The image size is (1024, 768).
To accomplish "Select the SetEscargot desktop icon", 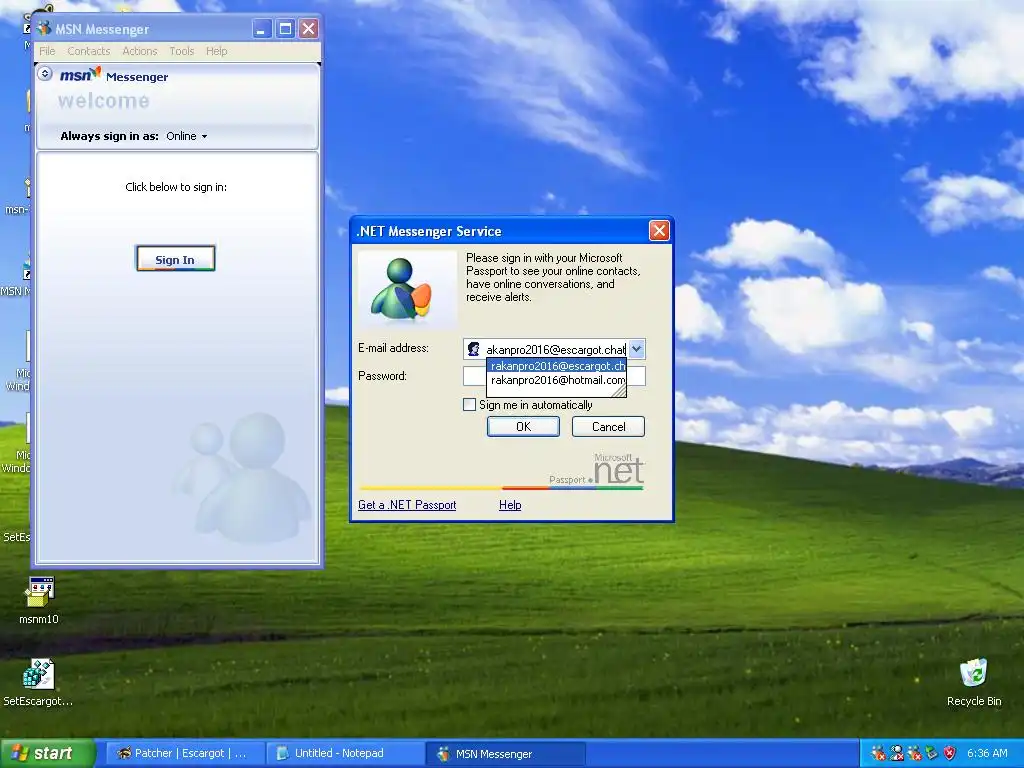I will 38,683.
